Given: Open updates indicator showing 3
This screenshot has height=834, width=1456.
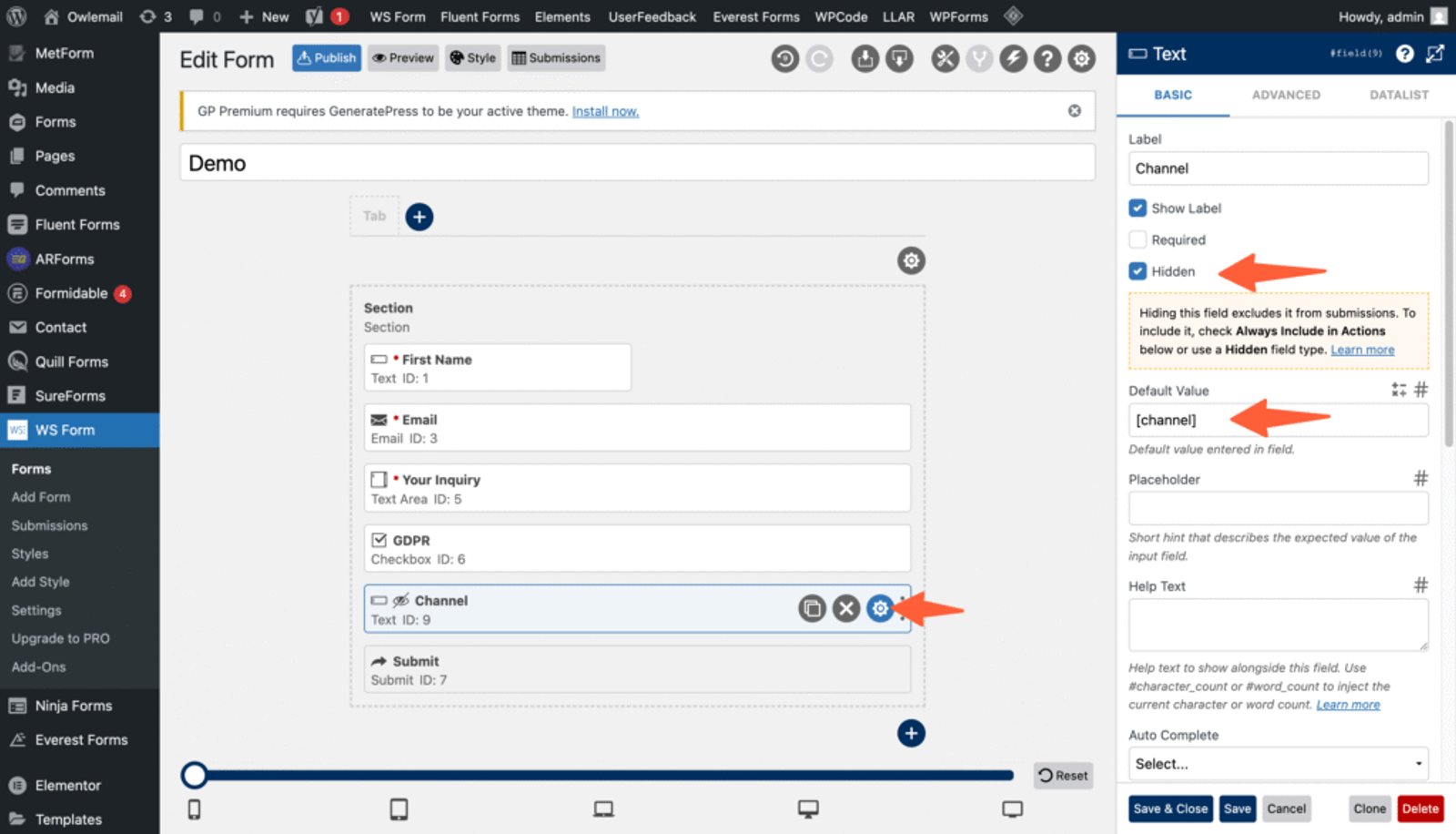Looking at the screenshot, I should [x=155, y=16].
